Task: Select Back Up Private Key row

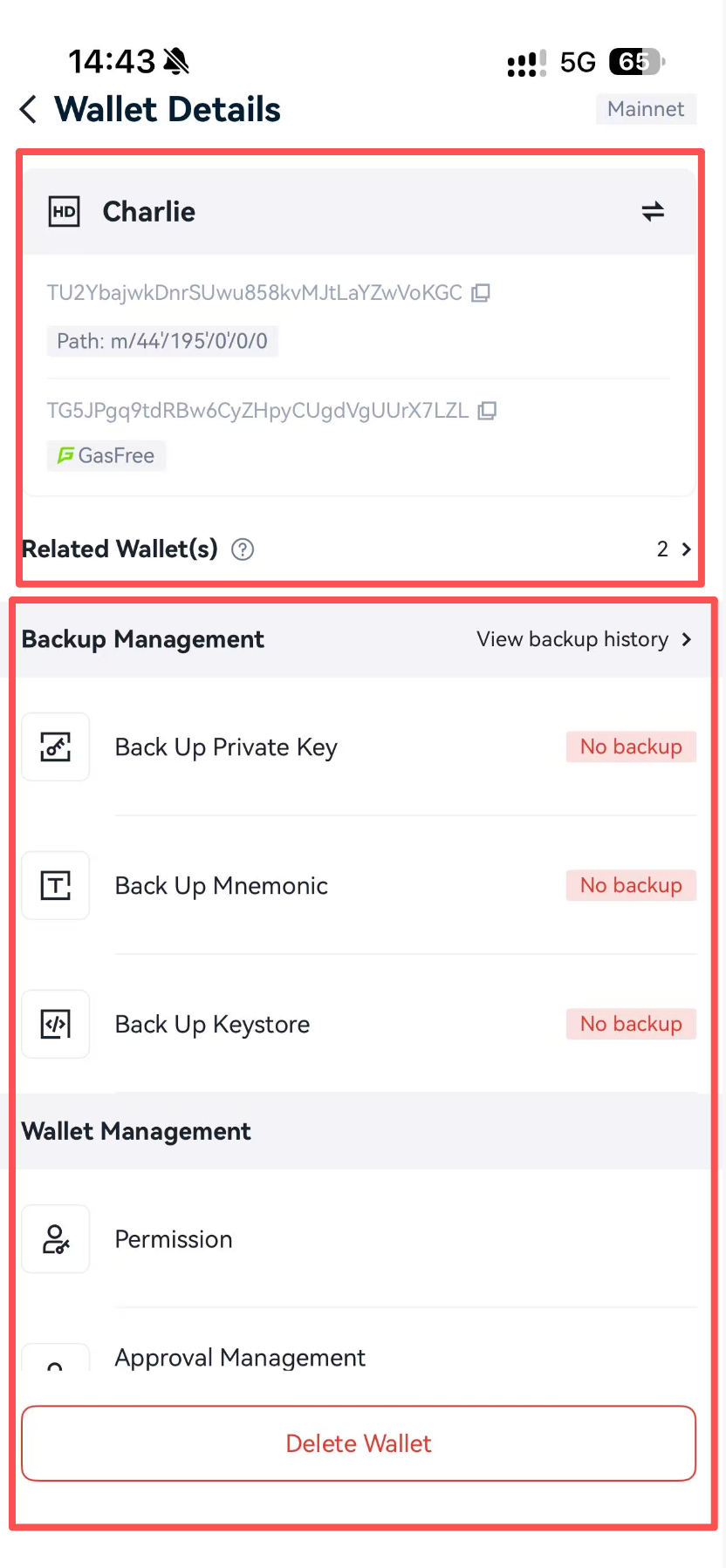Action: 360,747
